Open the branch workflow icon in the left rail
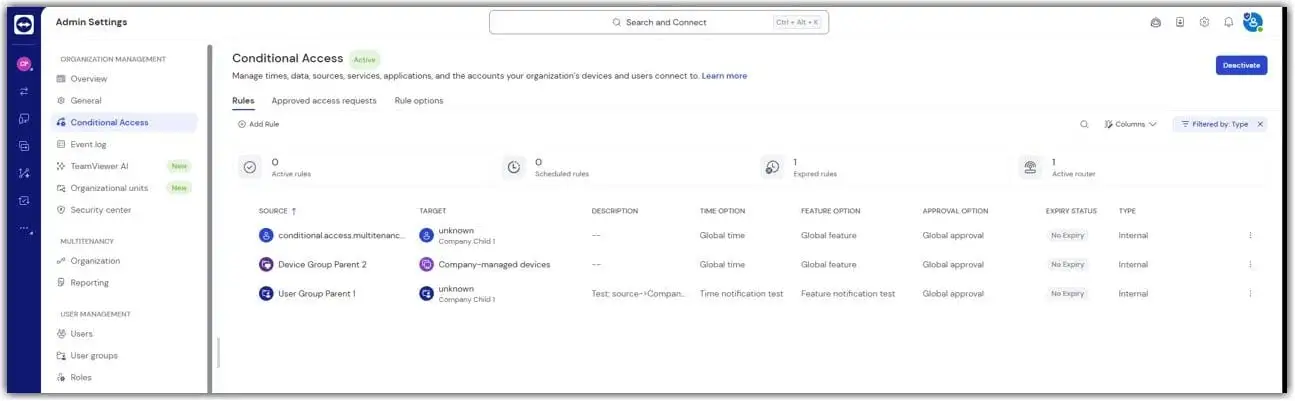Image resolution: width=1295 pixels, height=401 pixels. click(x=24, y=173)
